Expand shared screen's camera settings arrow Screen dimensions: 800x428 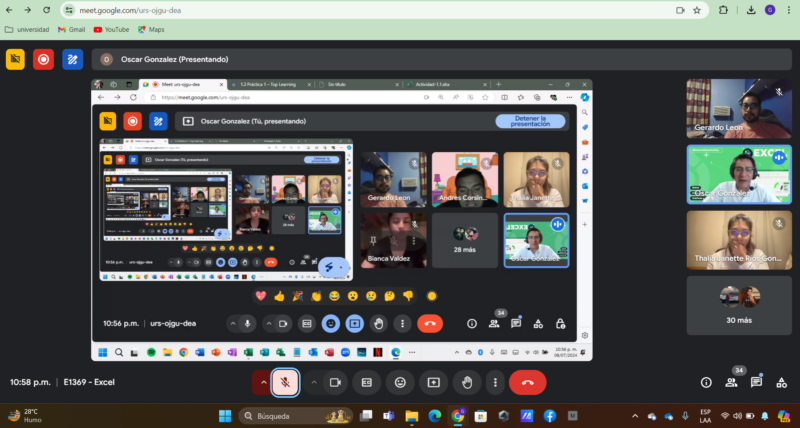click(x=269, y=323)
